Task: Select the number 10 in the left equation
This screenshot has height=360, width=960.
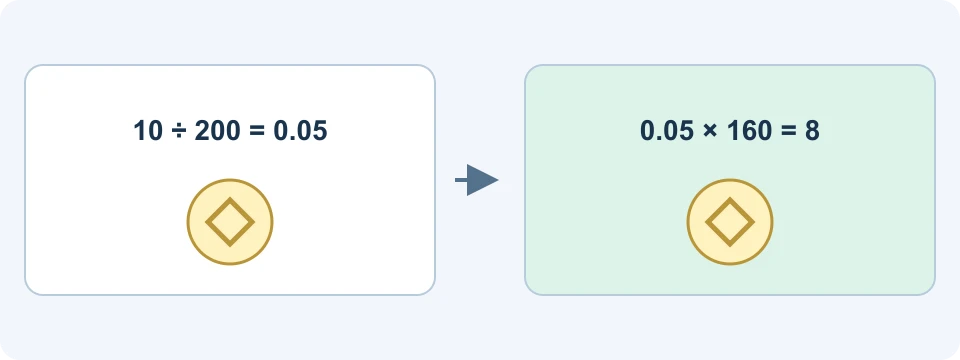Action: click(x=148, y=132)
